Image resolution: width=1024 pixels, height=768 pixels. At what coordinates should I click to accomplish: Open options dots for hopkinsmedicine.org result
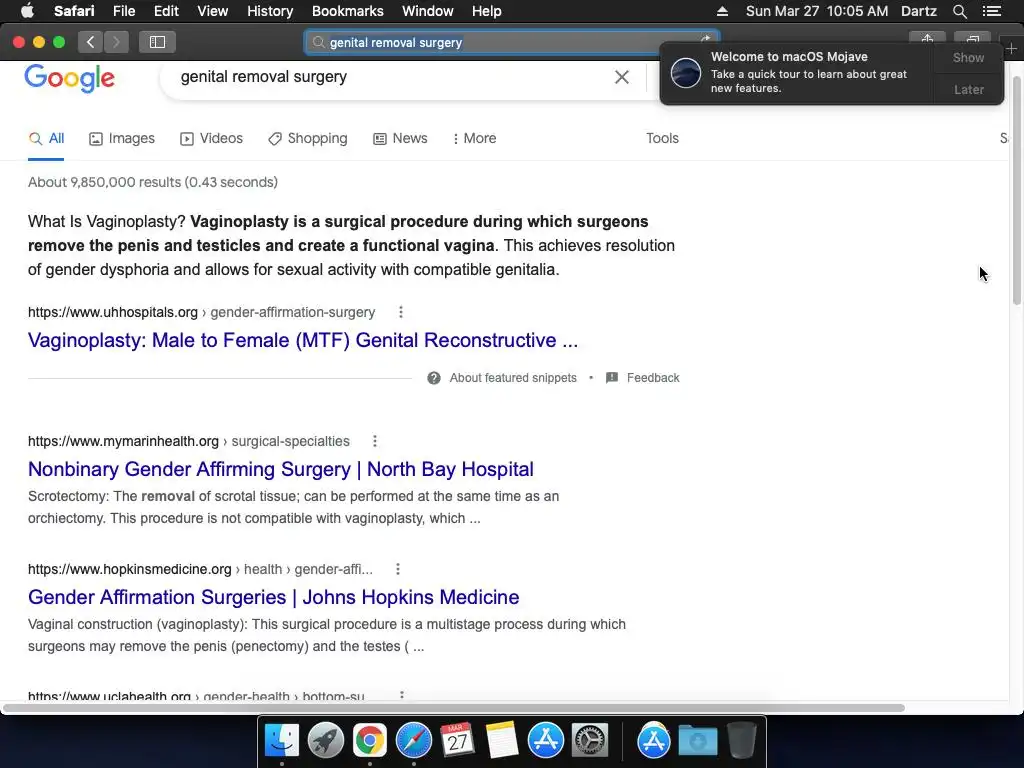[x=398, y=569]
